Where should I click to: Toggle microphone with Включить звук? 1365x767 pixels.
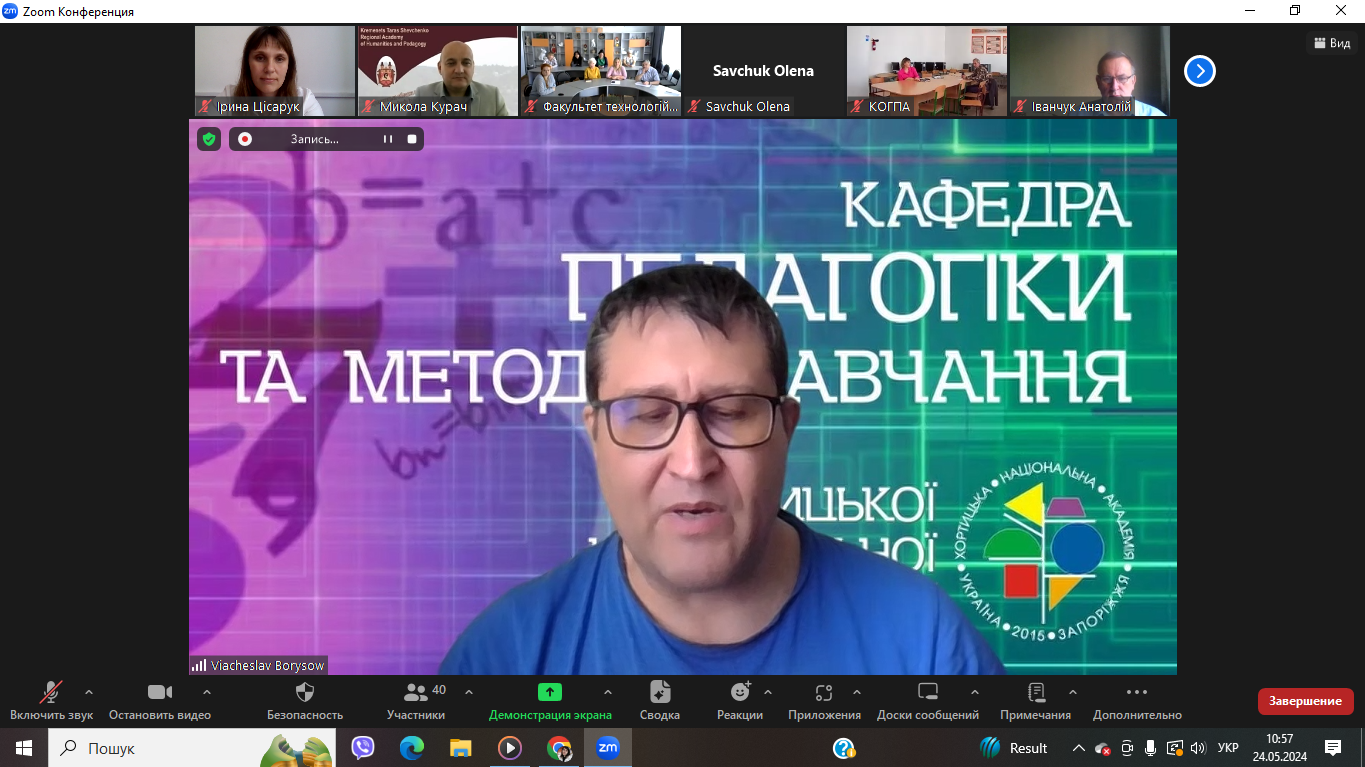pos(51,692)
